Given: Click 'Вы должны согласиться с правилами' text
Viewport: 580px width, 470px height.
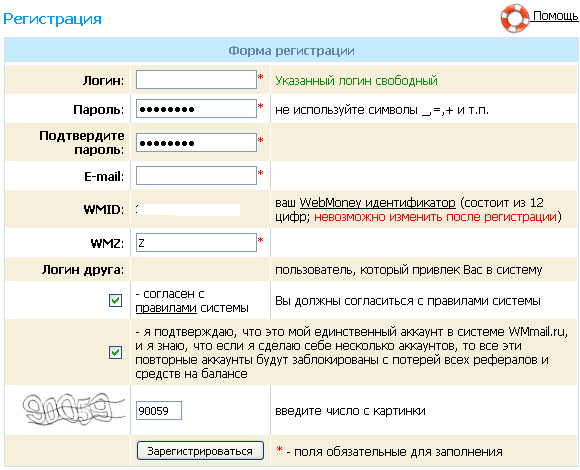Looking at the screenshot, I should click(x=408, y=301).
